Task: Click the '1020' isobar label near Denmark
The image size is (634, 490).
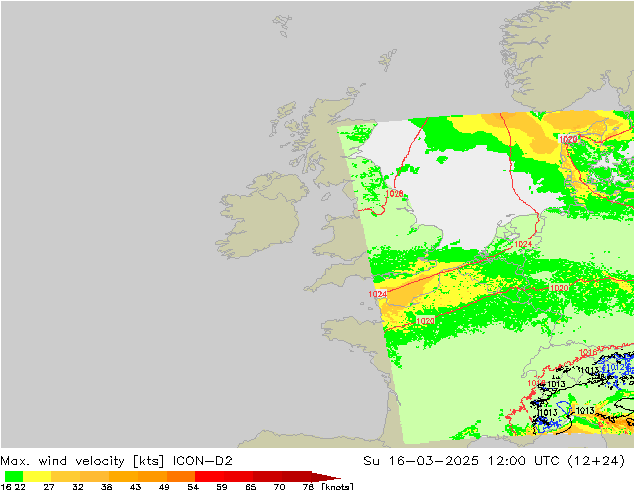Action: [568, 139]
